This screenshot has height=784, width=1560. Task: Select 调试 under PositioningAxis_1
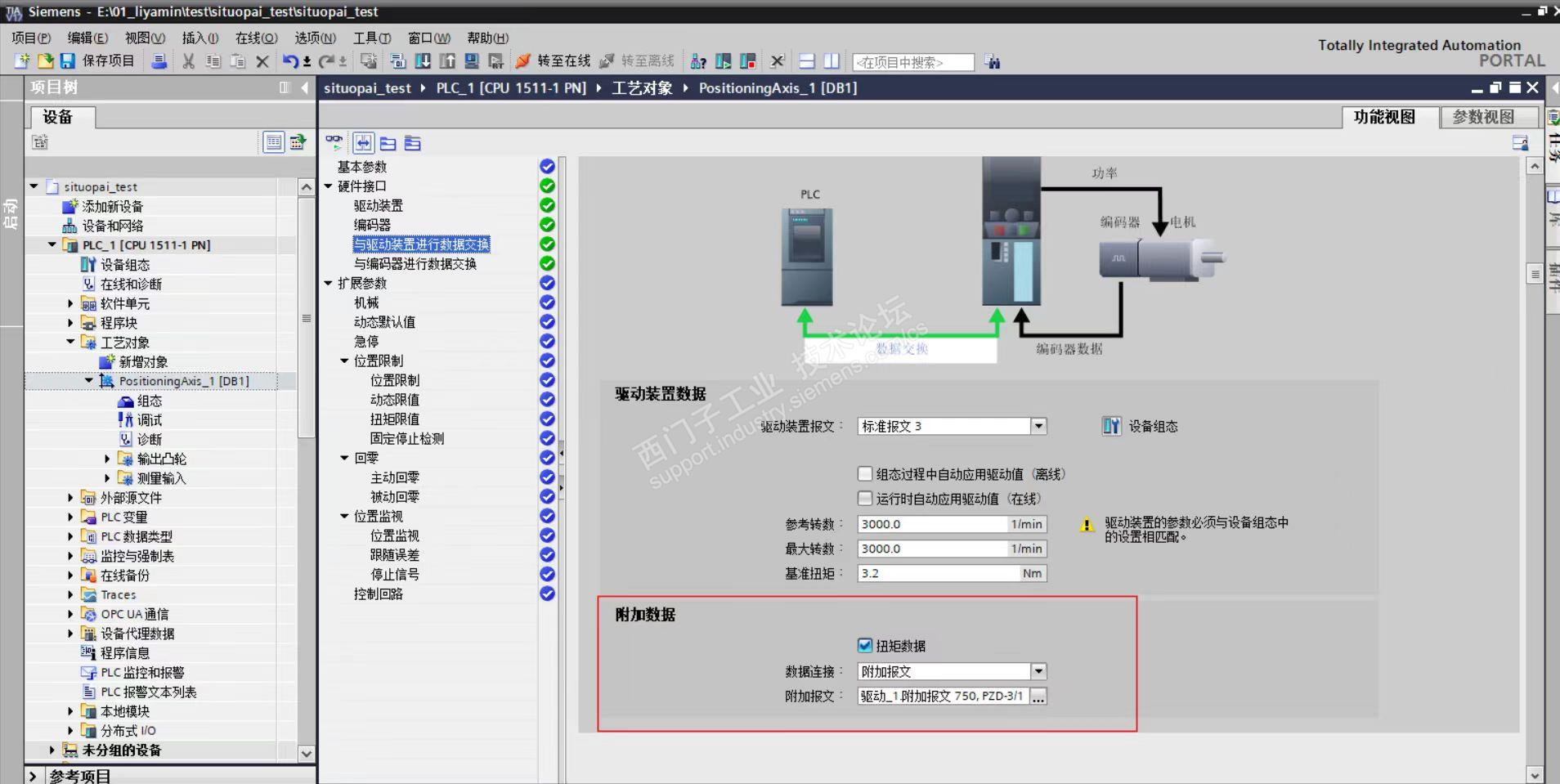(150, 420)
